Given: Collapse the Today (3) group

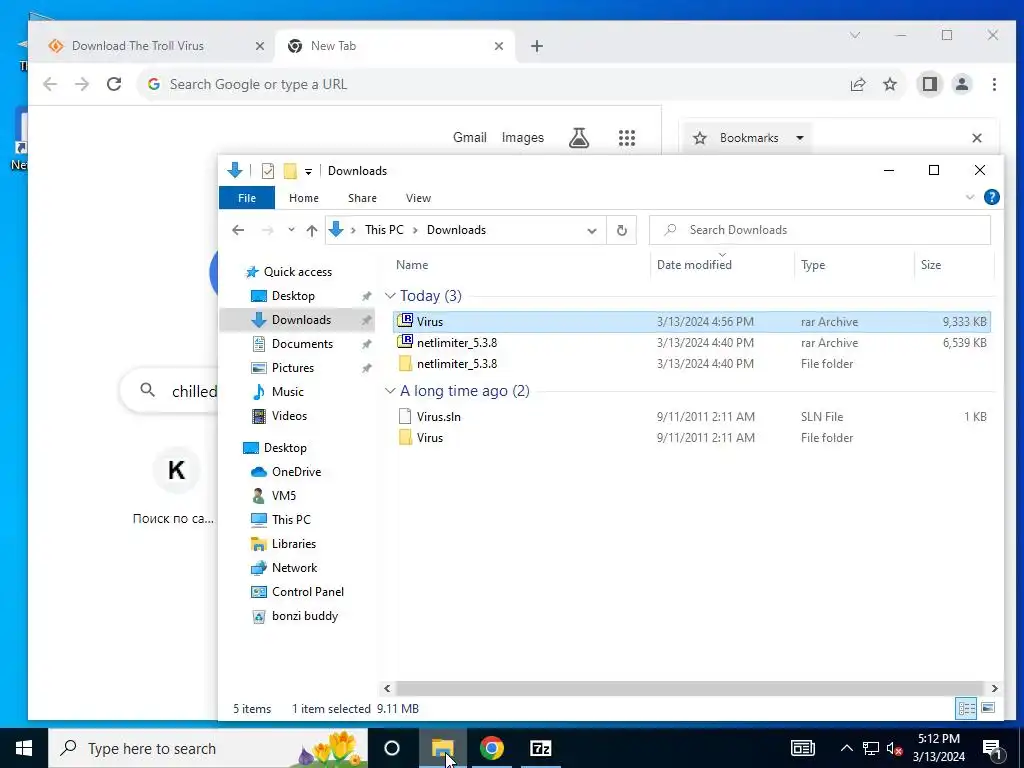Looking at the screenshot, I should point(391,296).
